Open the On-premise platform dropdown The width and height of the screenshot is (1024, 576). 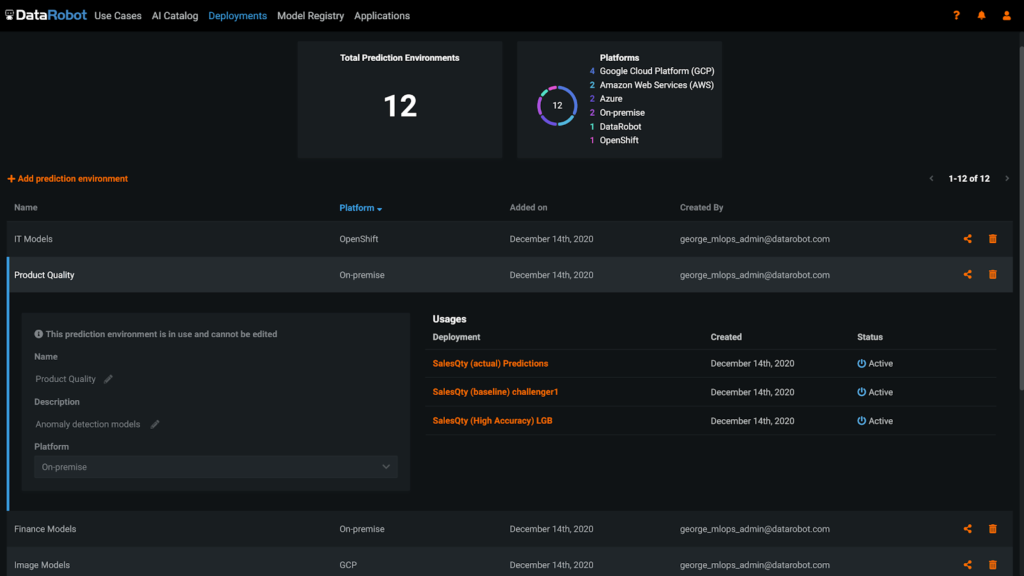(x=216, y=467)
